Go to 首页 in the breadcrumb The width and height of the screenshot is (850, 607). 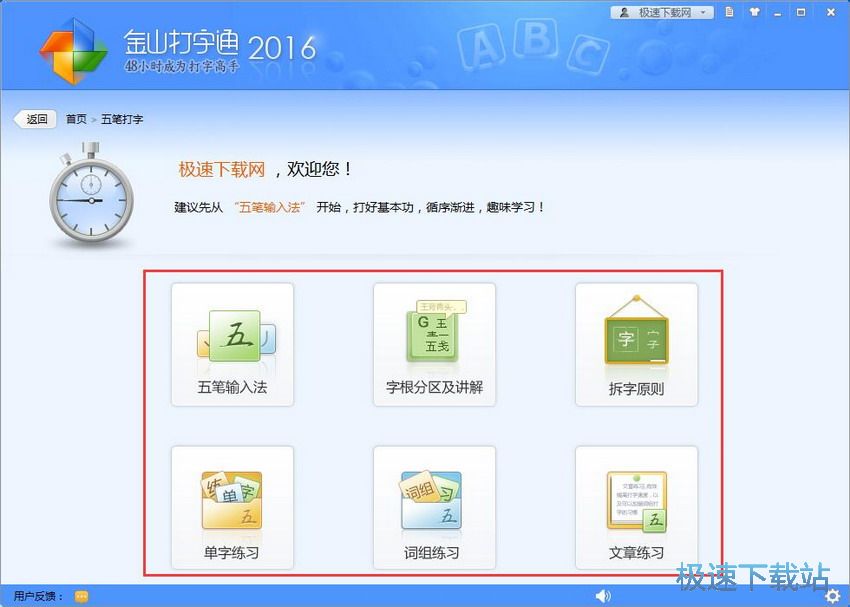(x=76, y=119)
